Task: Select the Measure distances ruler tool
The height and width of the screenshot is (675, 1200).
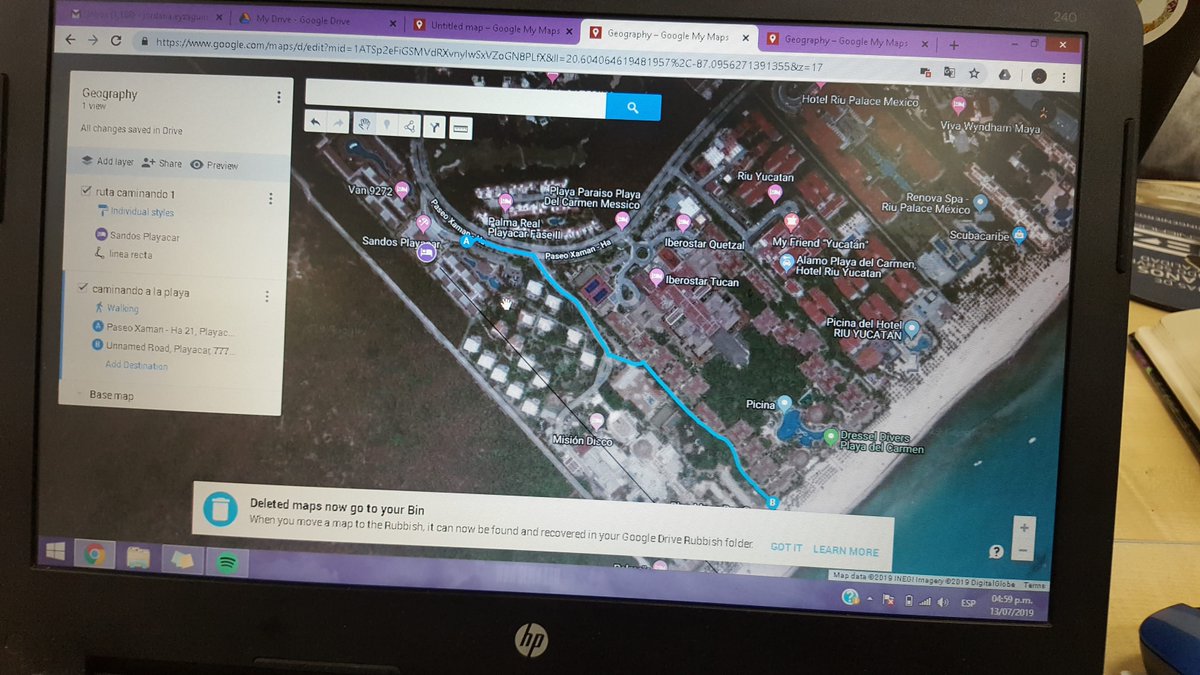Action: coord(461,129)
